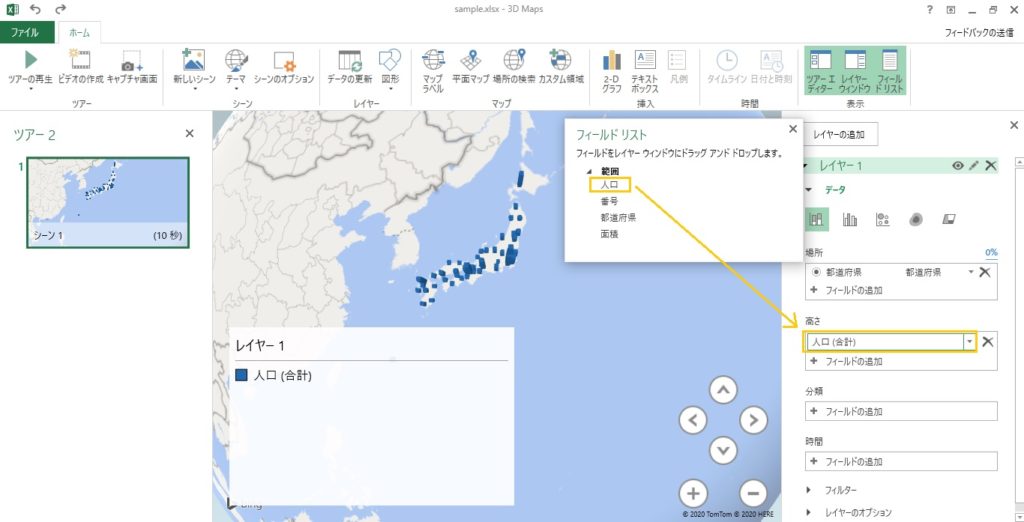Open the マップラベル tool
Viewport: 1024px width, 522px height.
433,62
